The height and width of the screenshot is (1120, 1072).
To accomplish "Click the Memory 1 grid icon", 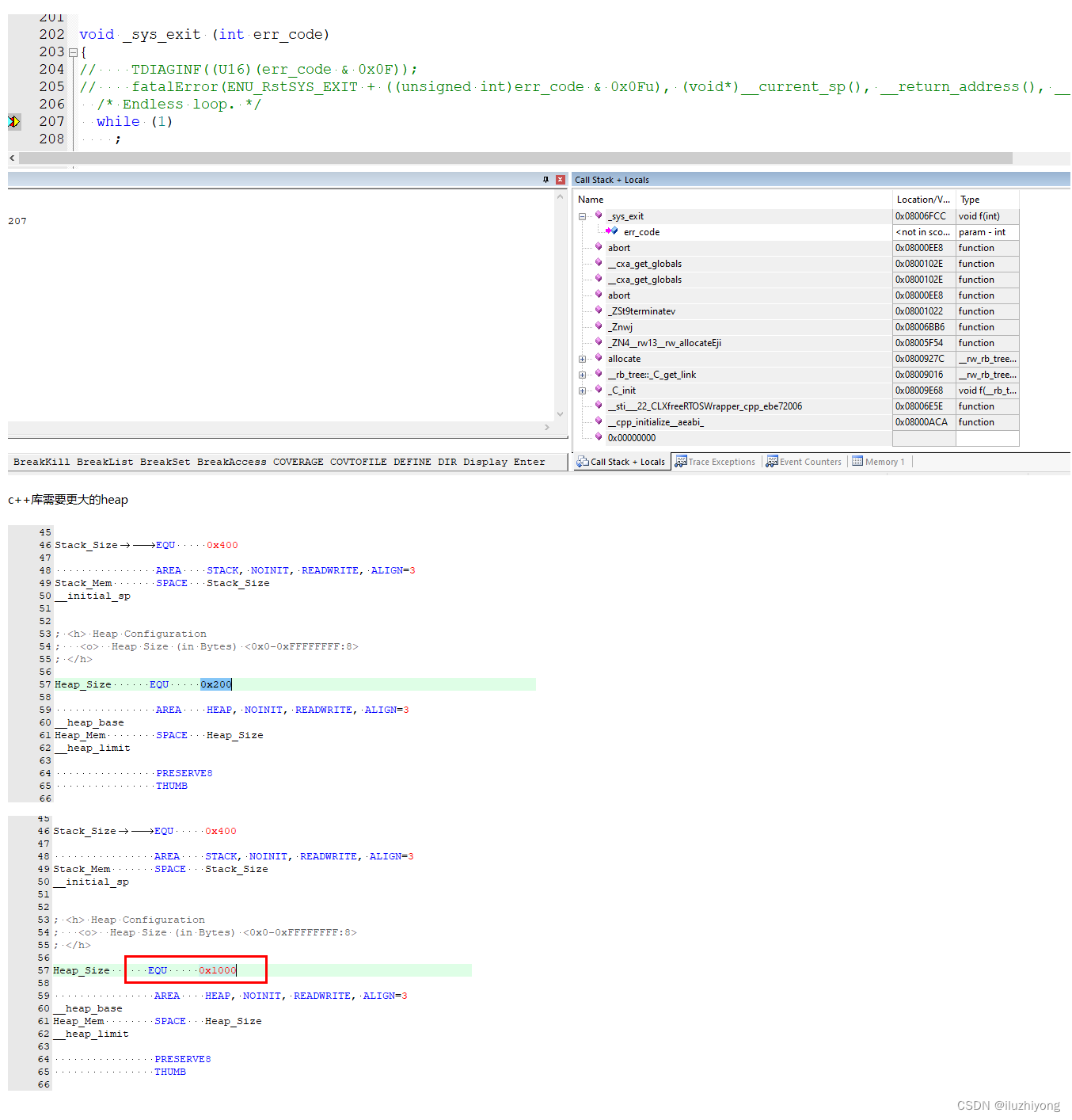I will pos(857,462).
